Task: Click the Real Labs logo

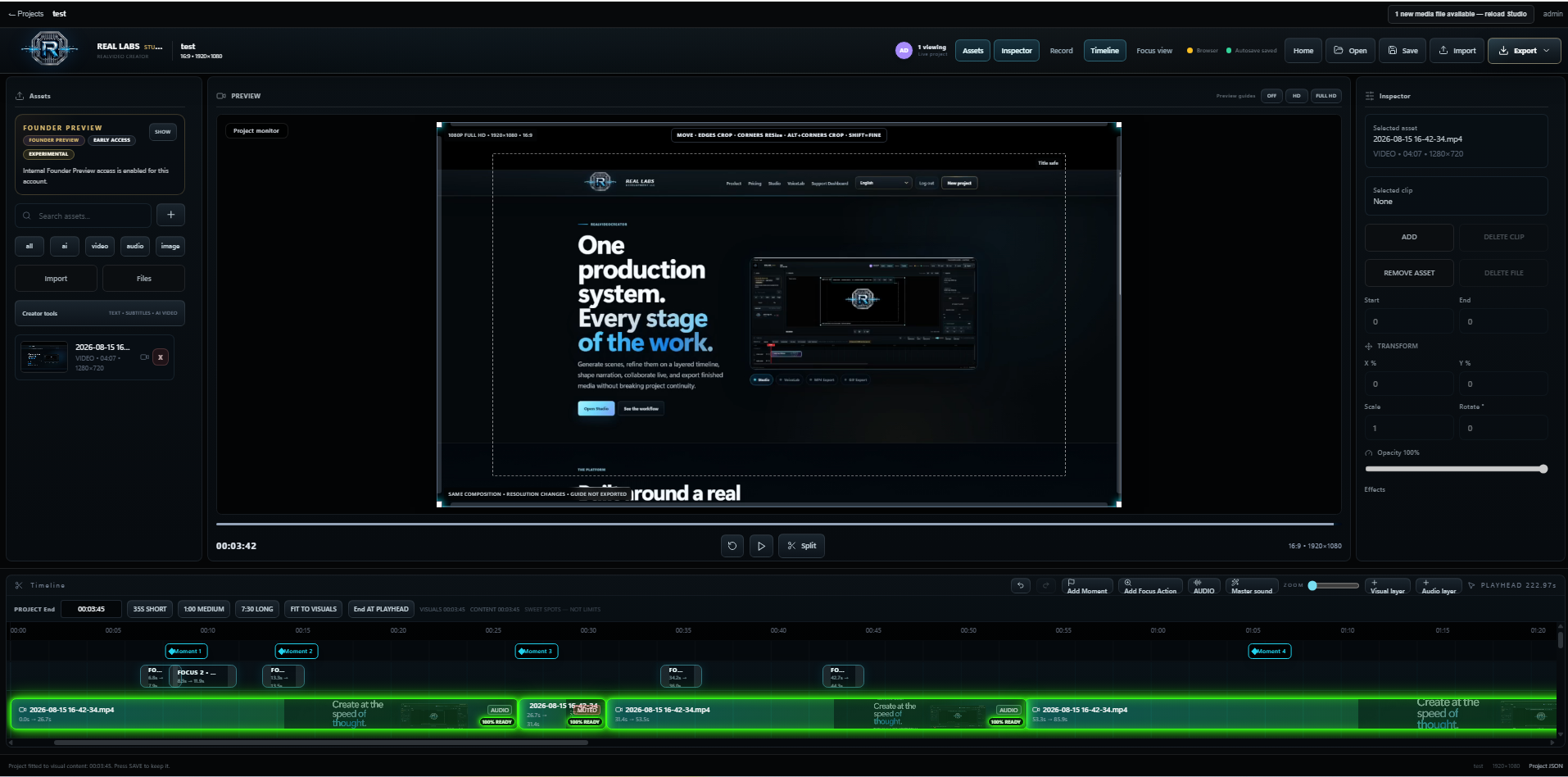Action: click(x=49, y=49)
